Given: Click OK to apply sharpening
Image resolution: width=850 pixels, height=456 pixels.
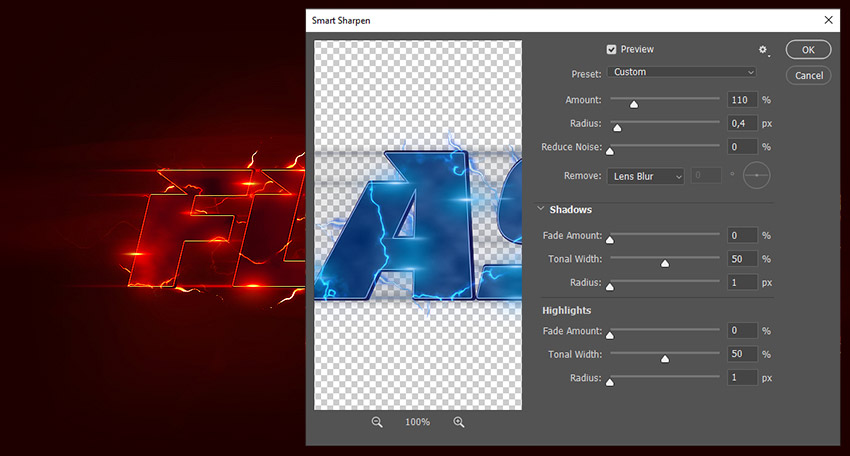Looking at the screenshot, I should coord(808,50).
